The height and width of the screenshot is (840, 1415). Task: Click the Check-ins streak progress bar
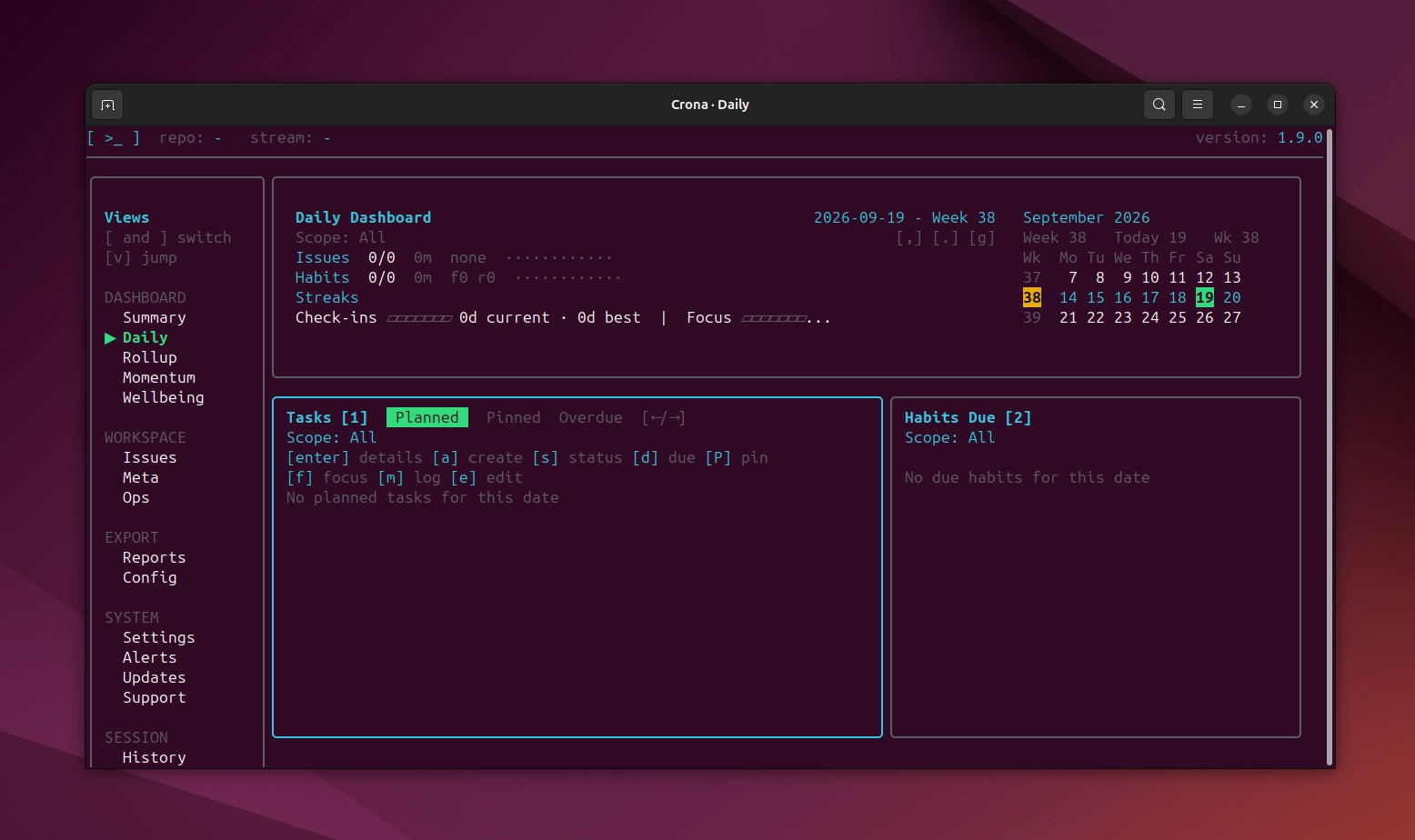419,318
